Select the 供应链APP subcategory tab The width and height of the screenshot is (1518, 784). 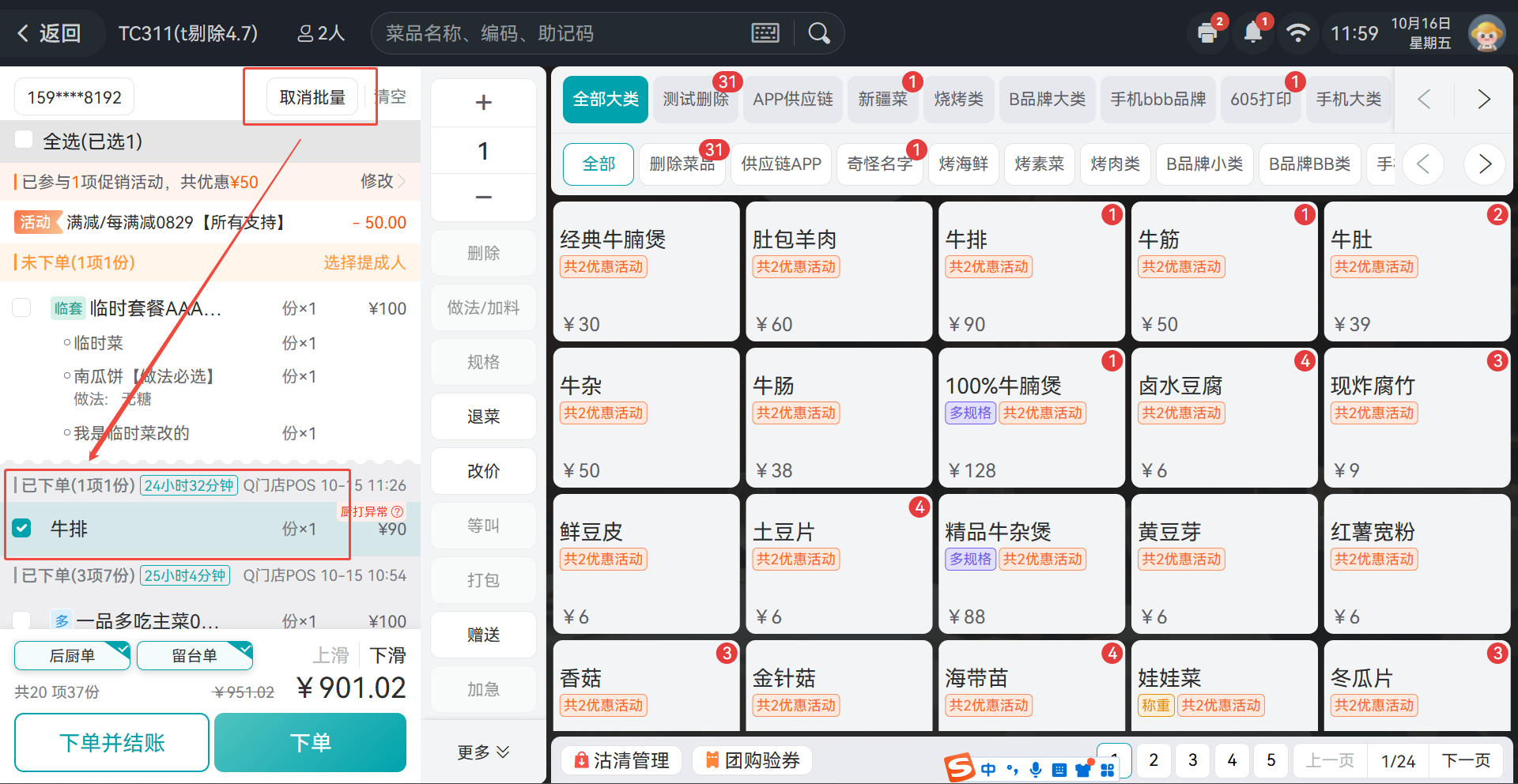[781, 164]
